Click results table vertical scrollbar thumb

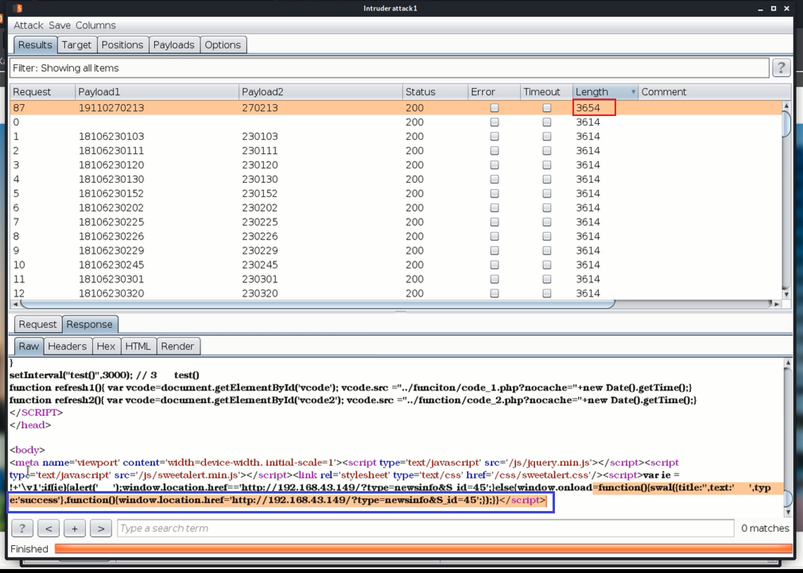[786, 123]
